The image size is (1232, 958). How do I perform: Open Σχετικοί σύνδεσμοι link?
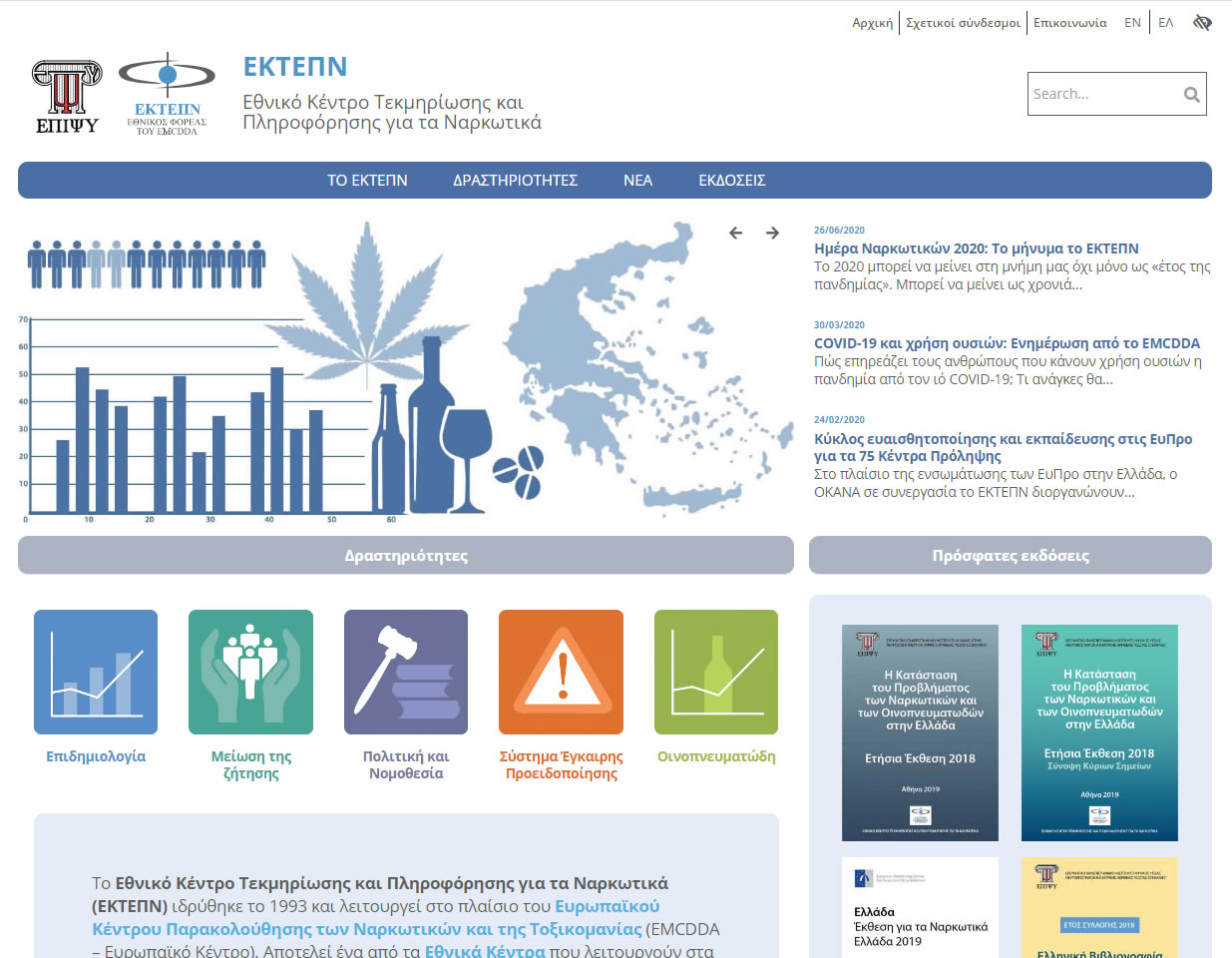[x=963, y=23]
